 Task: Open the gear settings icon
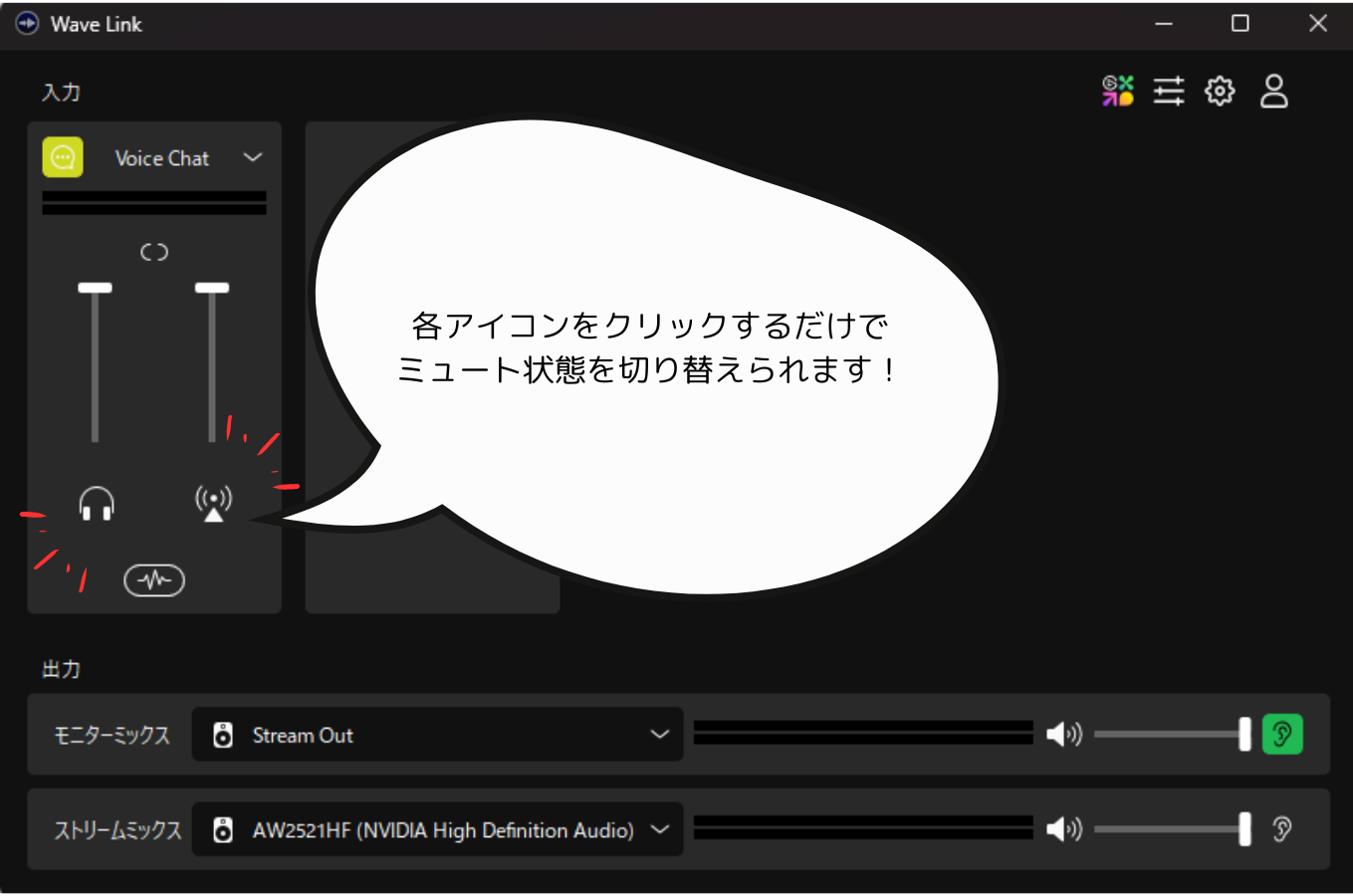pyautogui.click(x=1220, y=91)
